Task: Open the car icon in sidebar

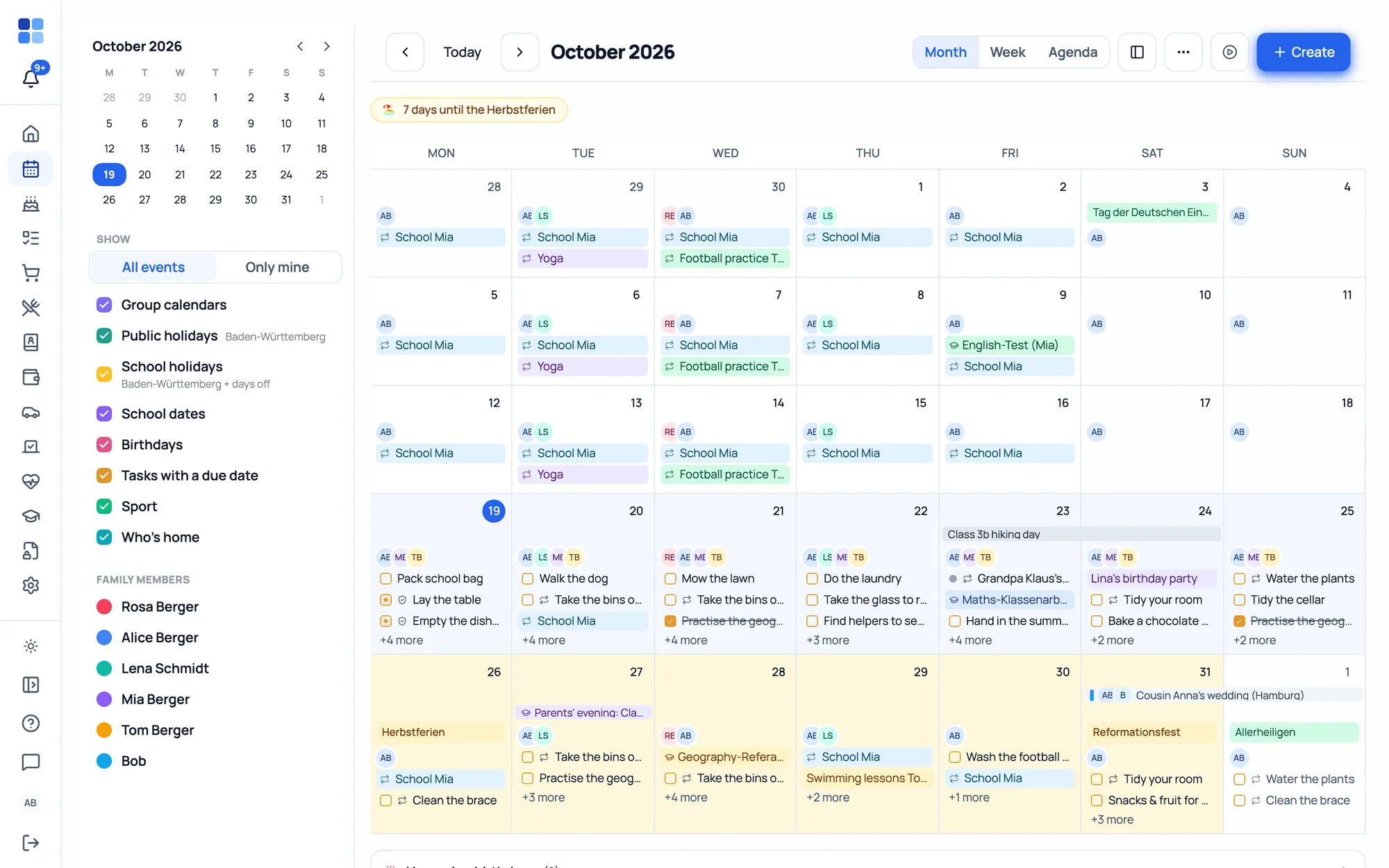Action: tap(31, 412)
